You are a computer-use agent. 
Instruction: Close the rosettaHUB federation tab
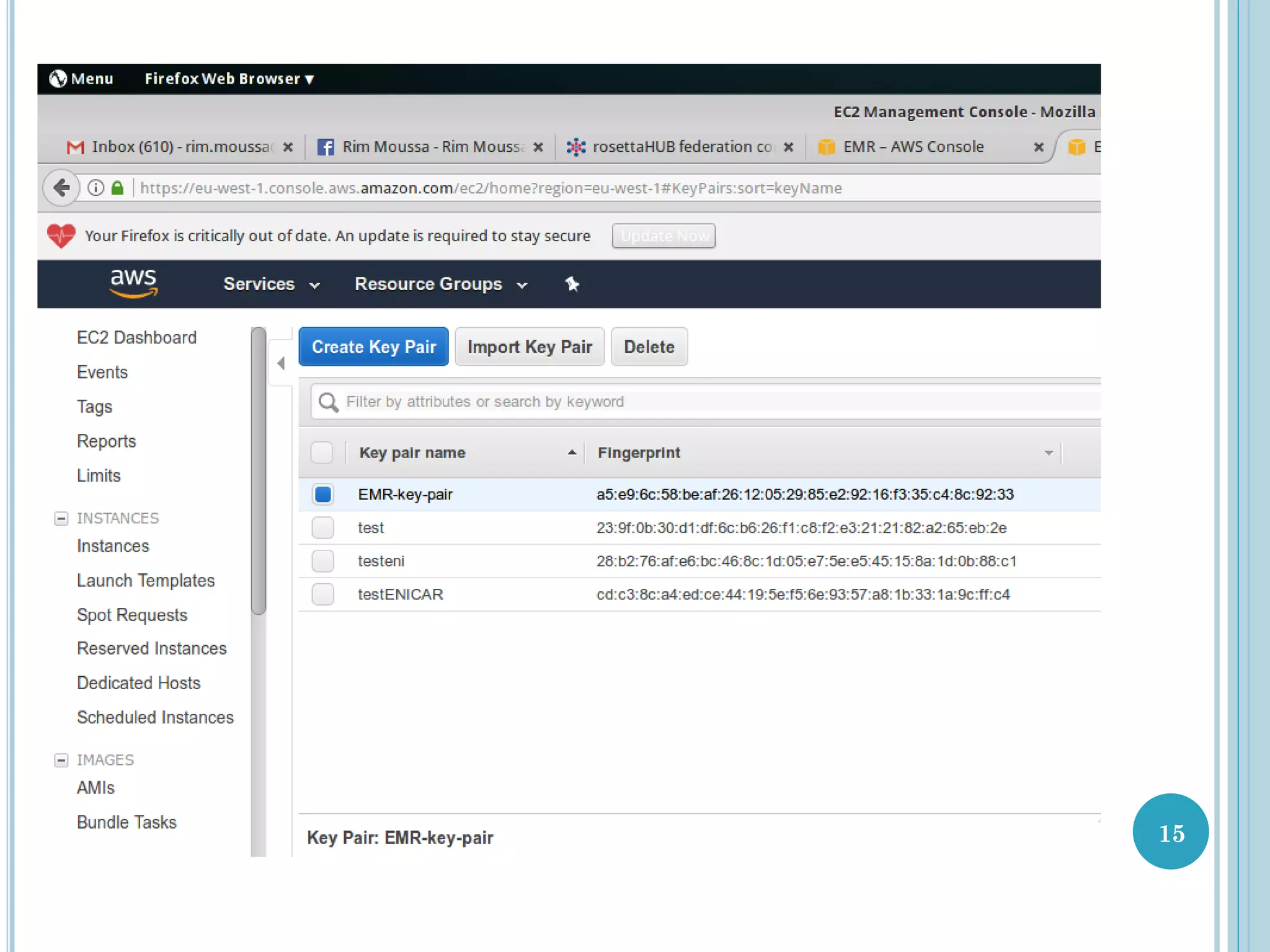[788, 147]
